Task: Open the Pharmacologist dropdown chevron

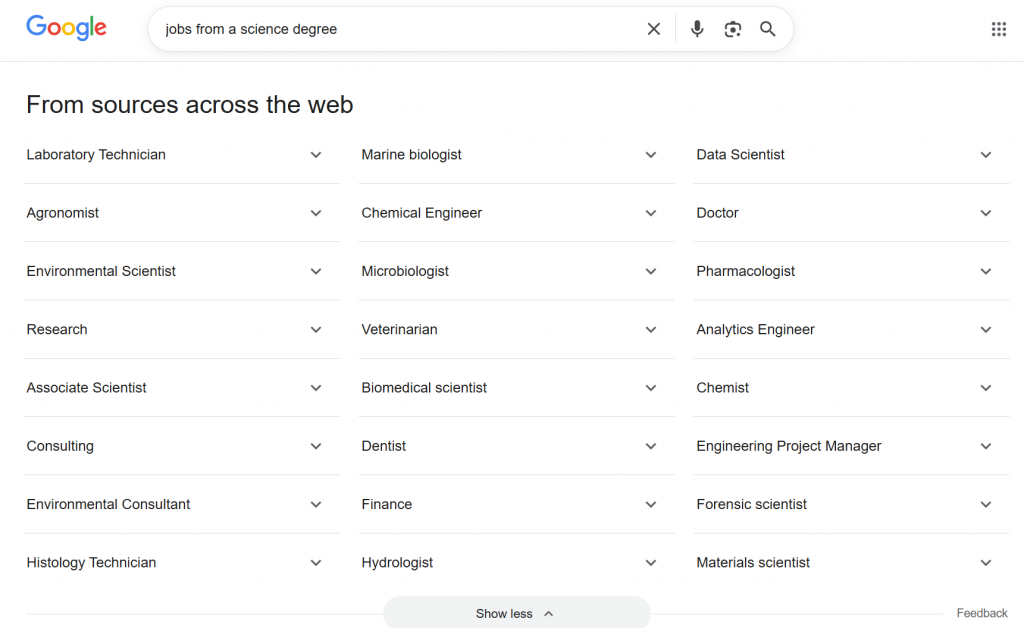Action: pos(986,271)
